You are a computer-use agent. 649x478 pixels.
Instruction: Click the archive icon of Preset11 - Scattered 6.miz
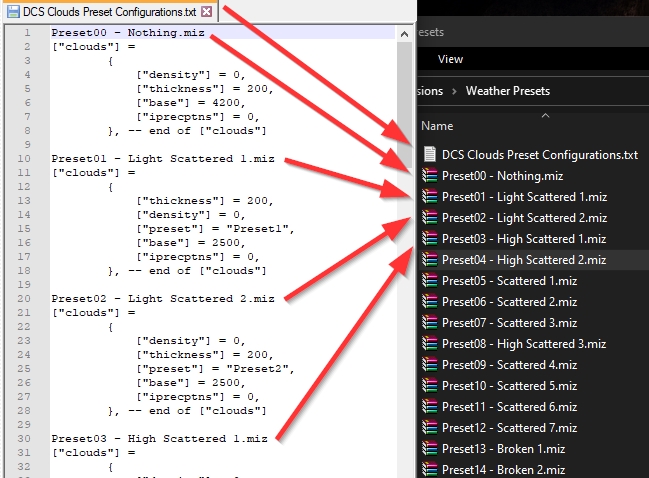click(x=430, y=407)
